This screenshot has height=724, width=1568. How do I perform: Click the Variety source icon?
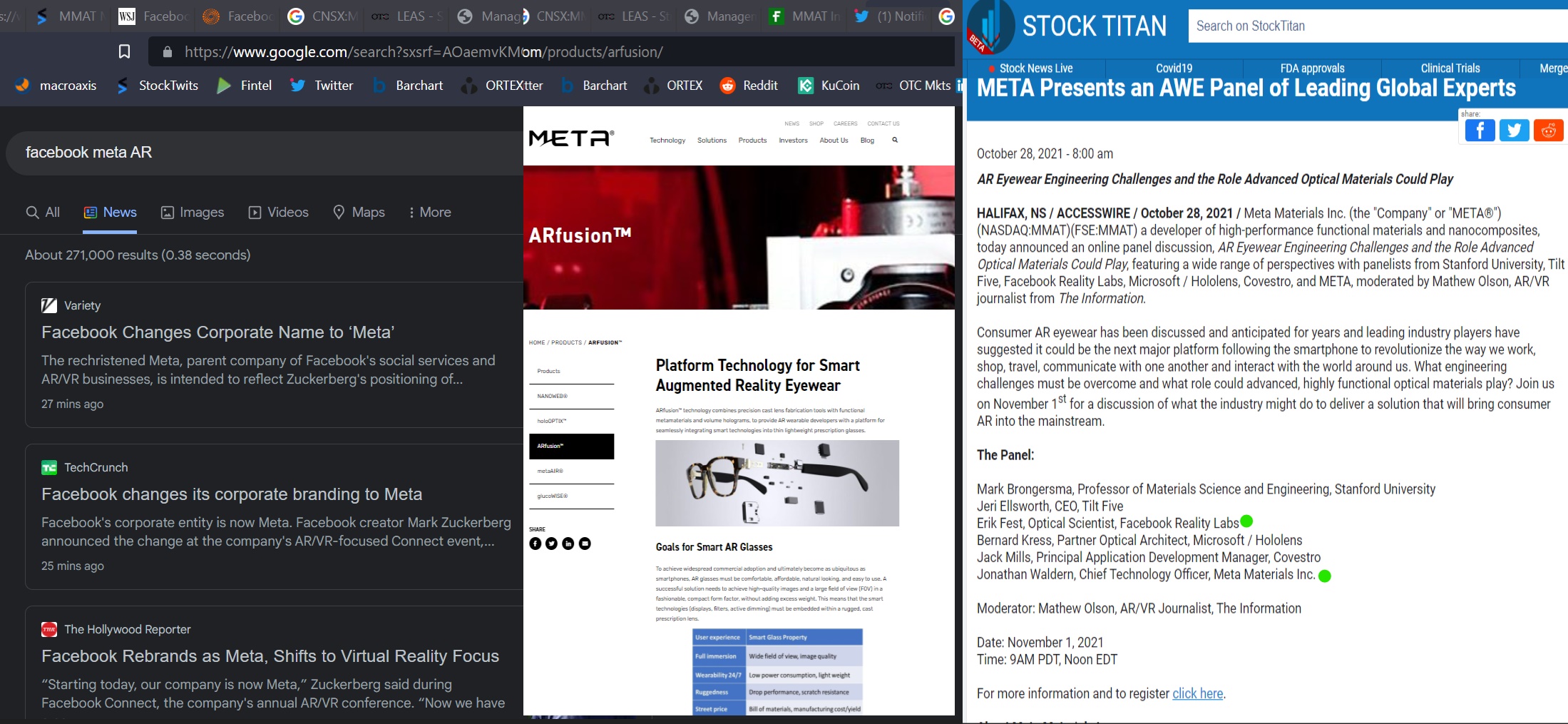coord(49,305)
